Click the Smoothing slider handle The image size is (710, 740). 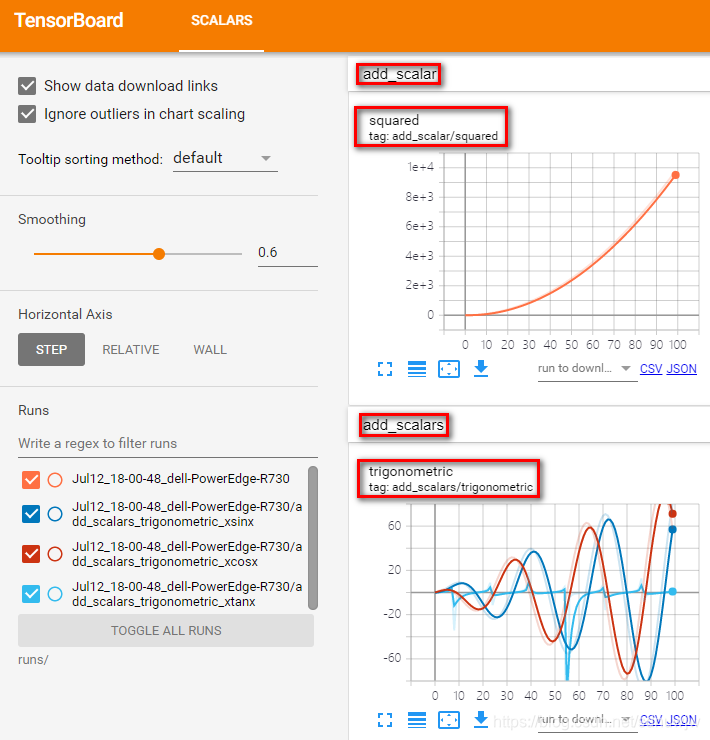coord(159,254)
